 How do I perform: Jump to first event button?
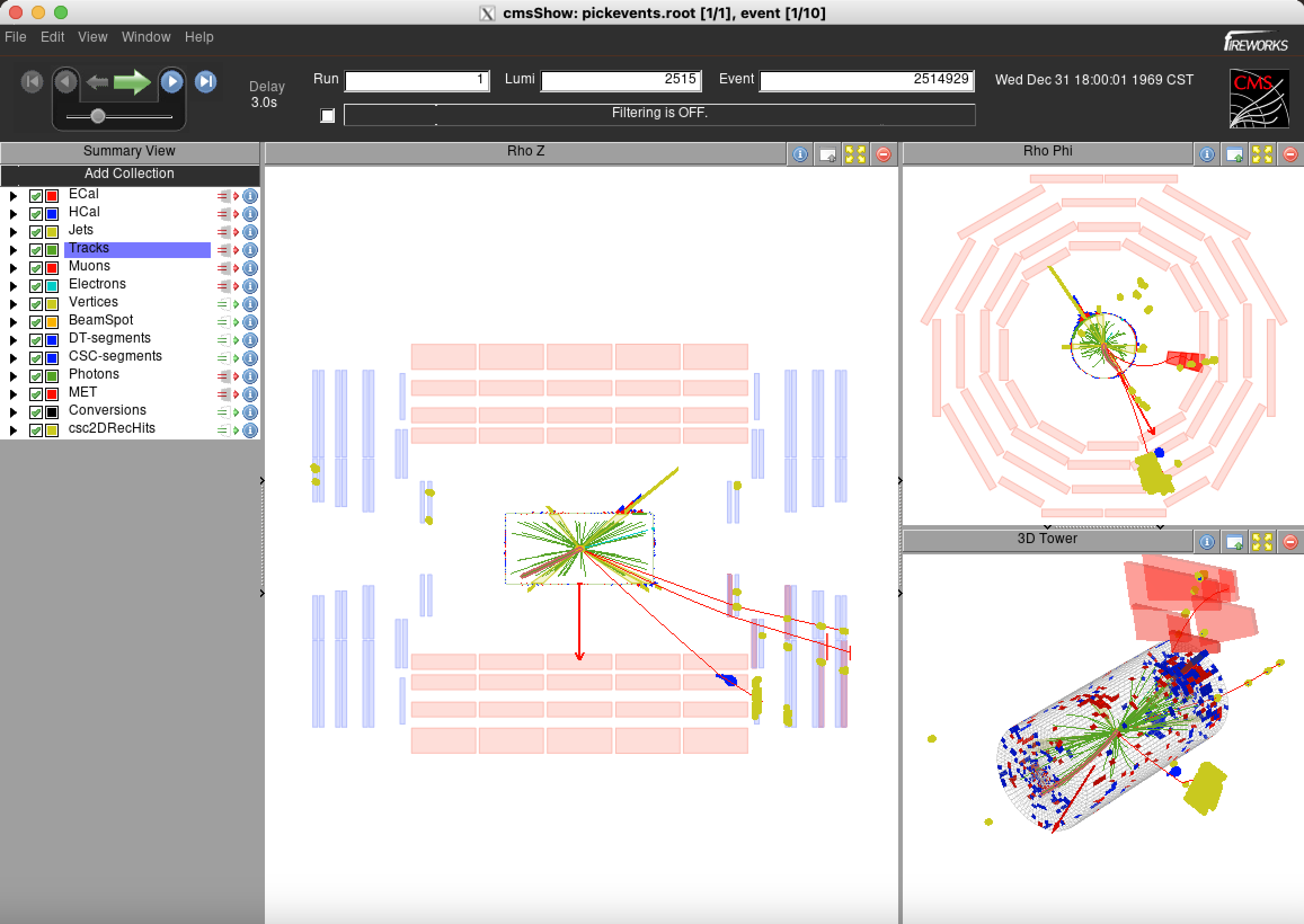click(32, 82)
